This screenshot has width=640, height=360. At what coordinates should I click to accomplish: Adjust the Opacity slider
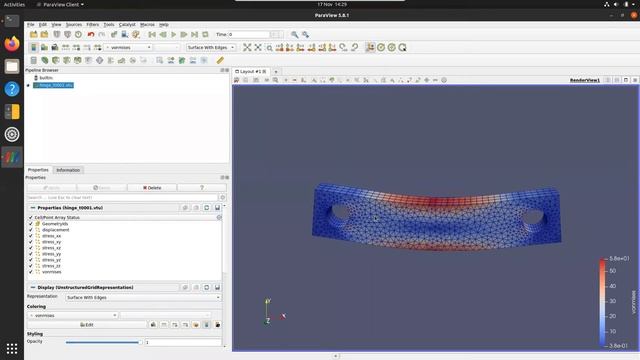tap(104, 342)
